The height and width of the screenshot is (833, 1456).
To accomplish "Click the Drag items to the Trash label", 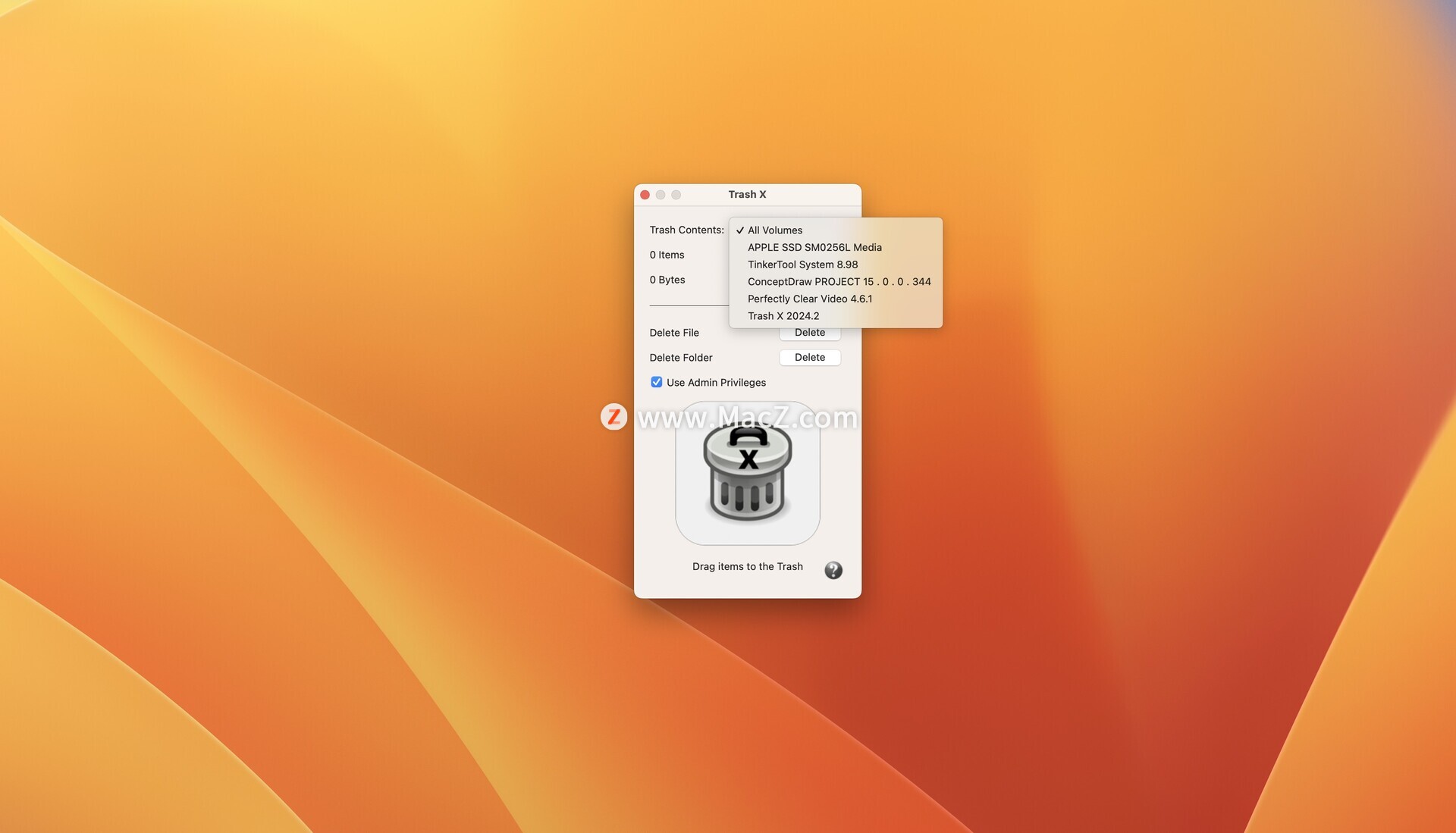I will [x=747, y=566].
